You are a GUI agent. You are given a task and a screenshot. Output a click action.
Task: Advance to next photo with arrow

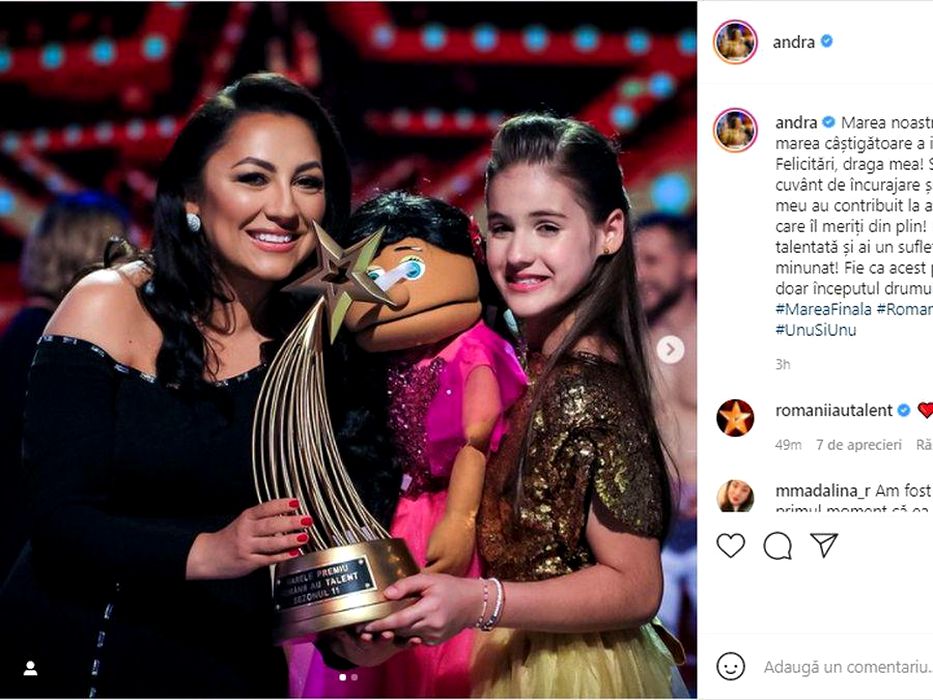pyautogui.click(x=670, y=349)
